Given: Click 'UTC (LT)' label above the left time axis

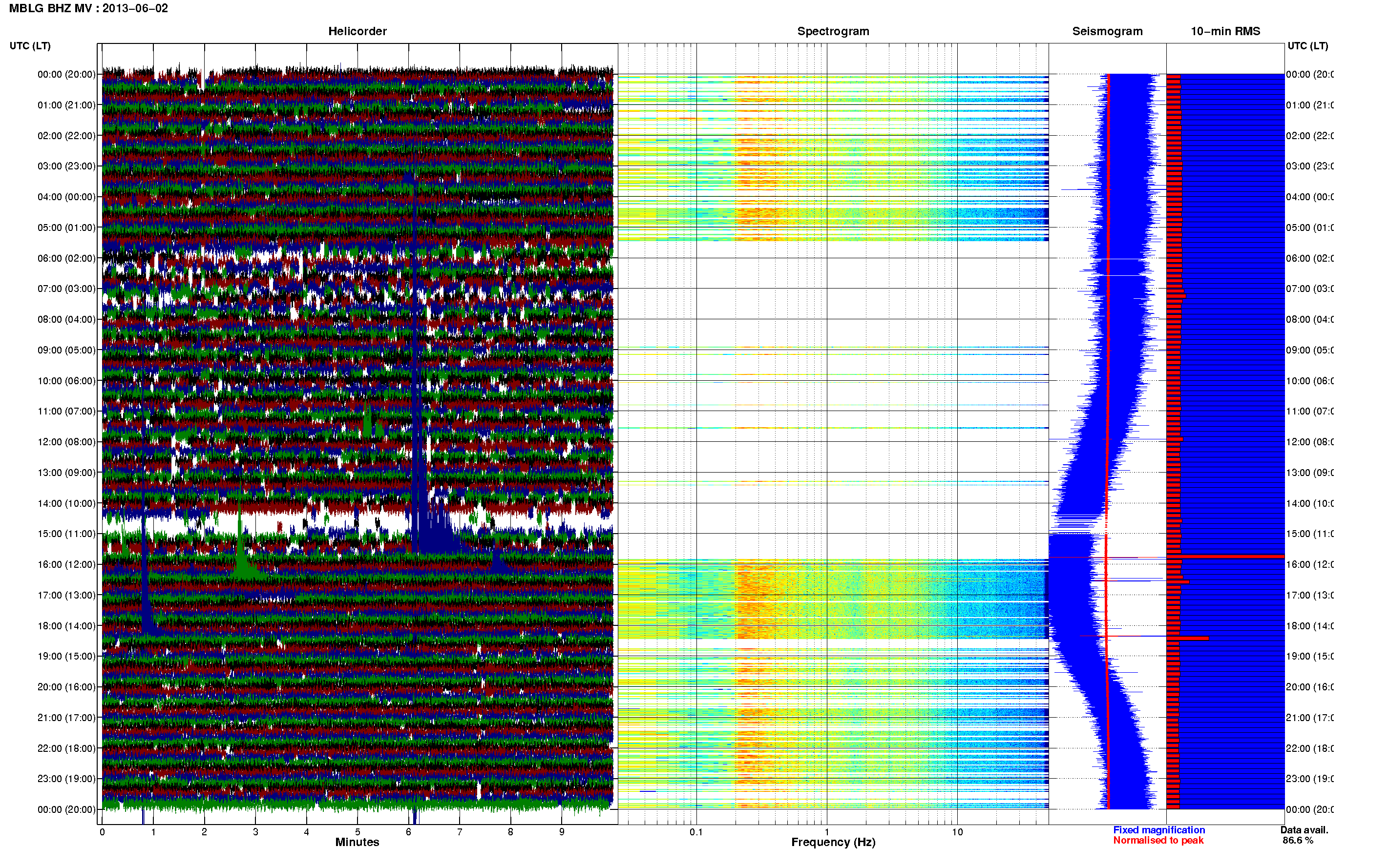Looking at the screenshot, I should (x=30, y=46).
